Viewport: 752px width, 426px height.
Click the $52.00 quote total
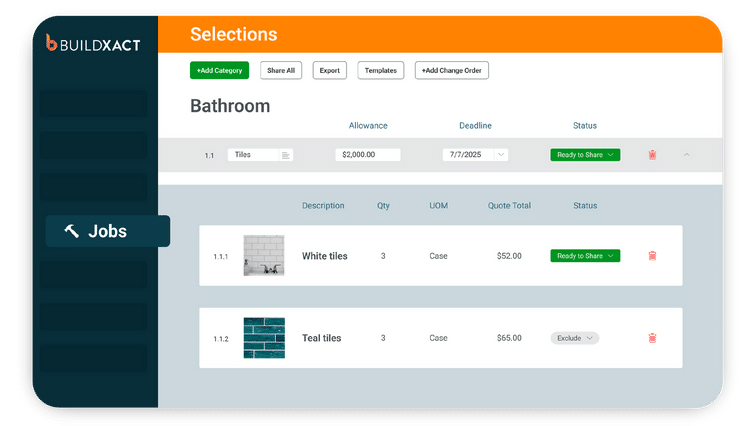[509, 256]
